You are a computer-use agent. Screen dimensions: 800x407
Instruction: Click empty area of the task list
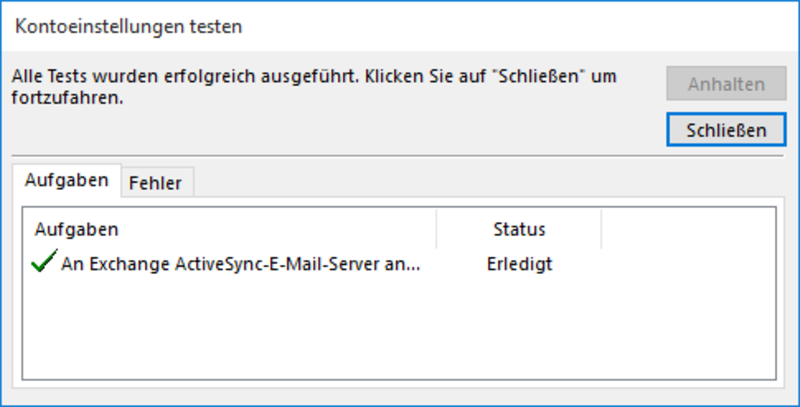point(399,328)
